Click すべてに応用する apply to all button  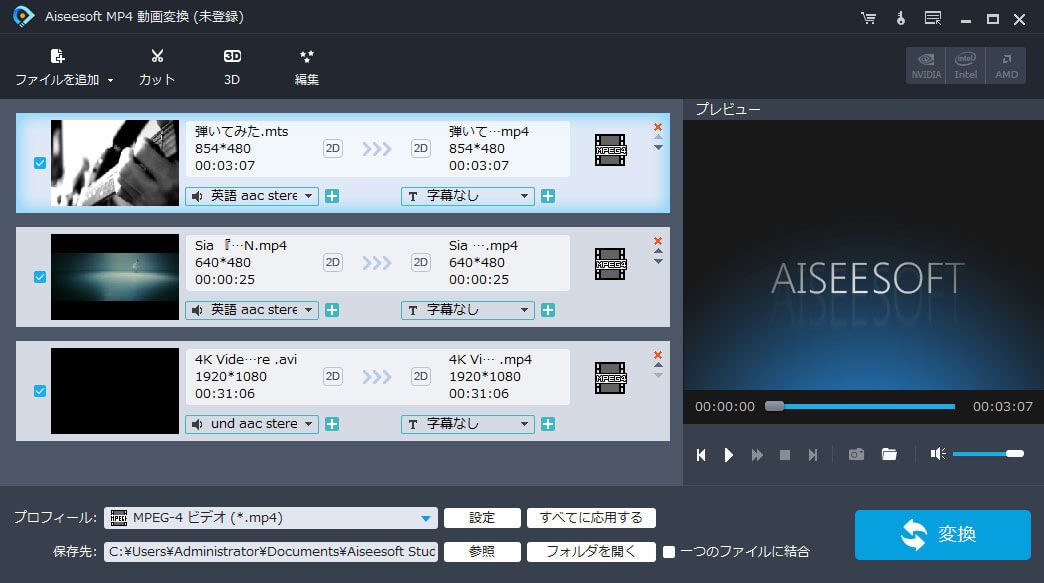click(x=591, y=518)
